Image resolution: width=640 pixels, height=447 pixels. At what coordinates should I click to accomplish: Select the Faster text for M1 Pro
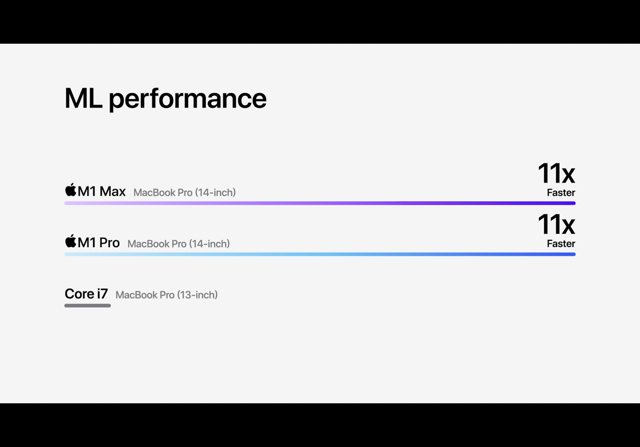pyautogui.click(x=561, y=244)
